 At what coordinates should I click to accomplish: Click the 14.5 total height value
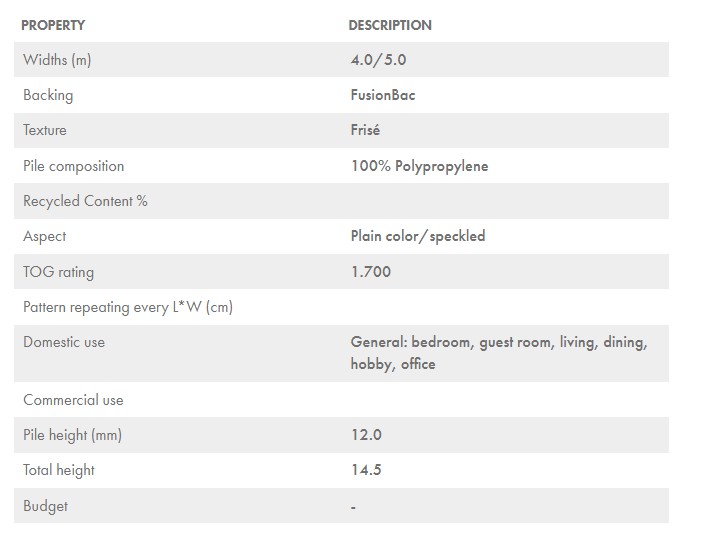pos(366,470)
